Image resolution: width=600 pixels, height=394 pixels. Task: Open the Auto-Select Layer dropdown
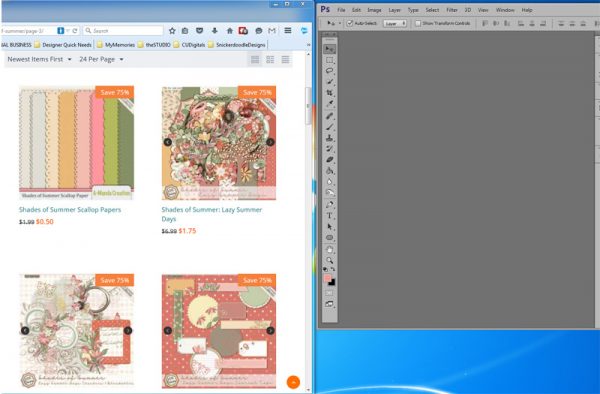(395, 23)
